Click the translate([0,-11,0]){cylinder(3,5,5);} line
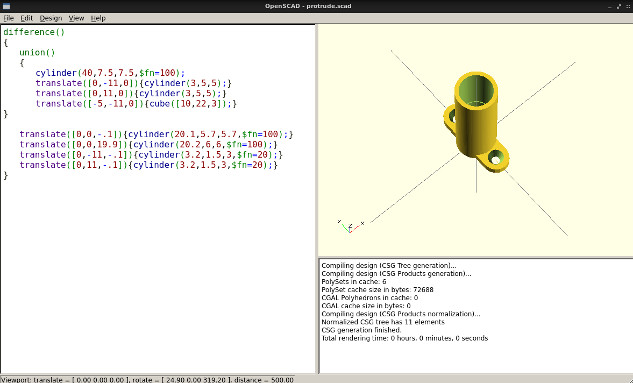This screenshot has height=383, width=633. (134, 83)
